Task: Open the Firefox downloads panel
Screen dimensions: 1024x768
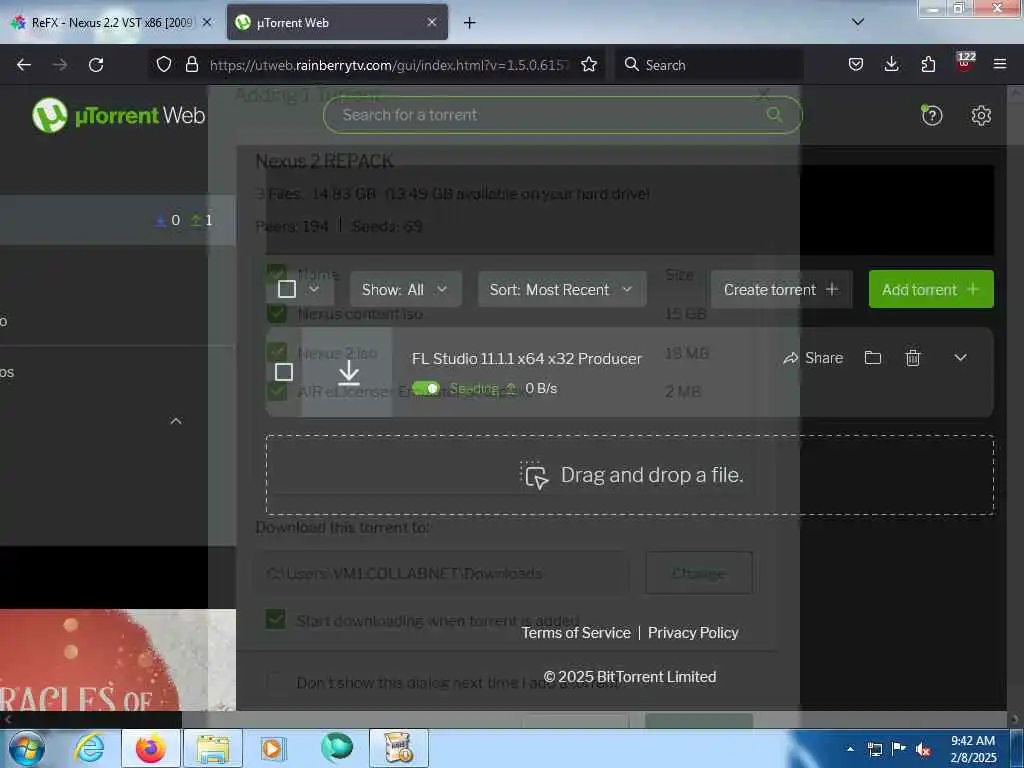Action: pos(891,65)
